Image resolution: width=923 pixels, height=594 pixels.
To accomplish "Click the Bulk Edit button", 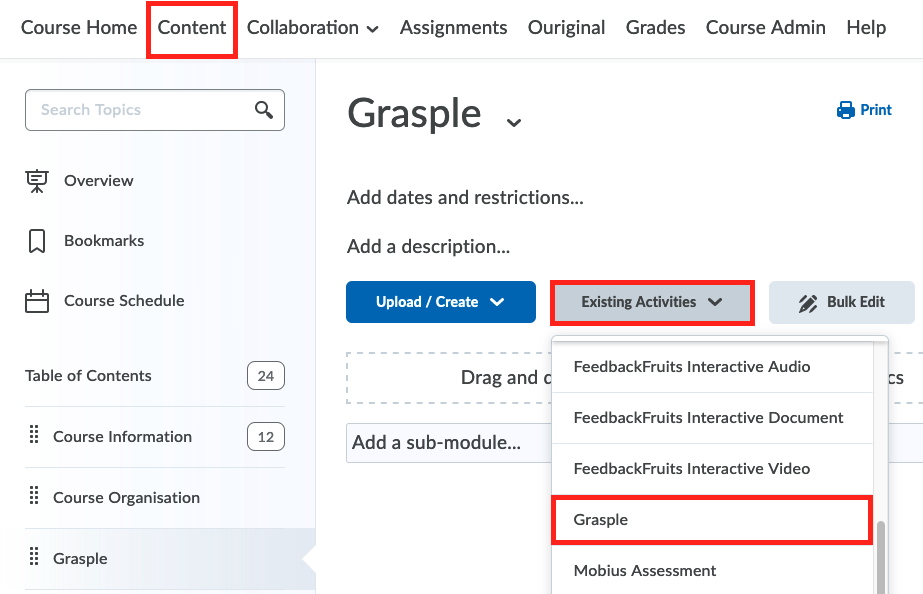I will point(841,302).
